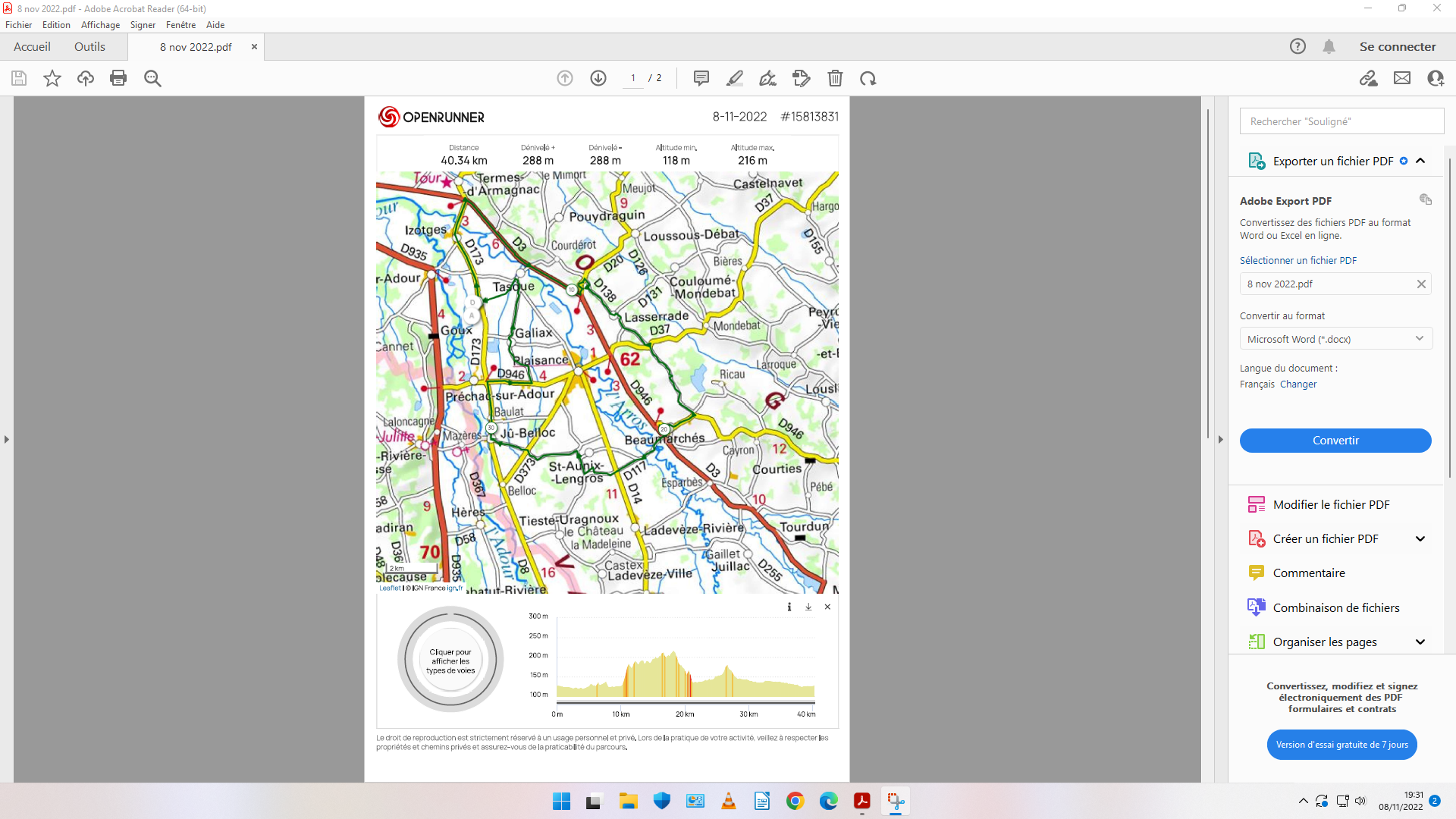Open the Affichage menu
This screenshot has width=1456, height=819.
[100, 25]
